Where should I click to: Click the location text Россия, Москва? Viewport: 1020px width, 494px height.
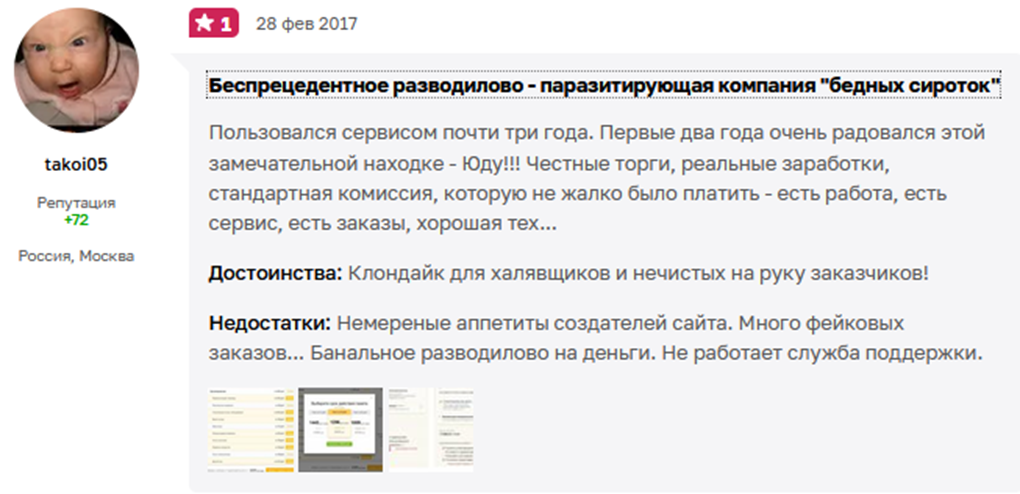point(76,256)
